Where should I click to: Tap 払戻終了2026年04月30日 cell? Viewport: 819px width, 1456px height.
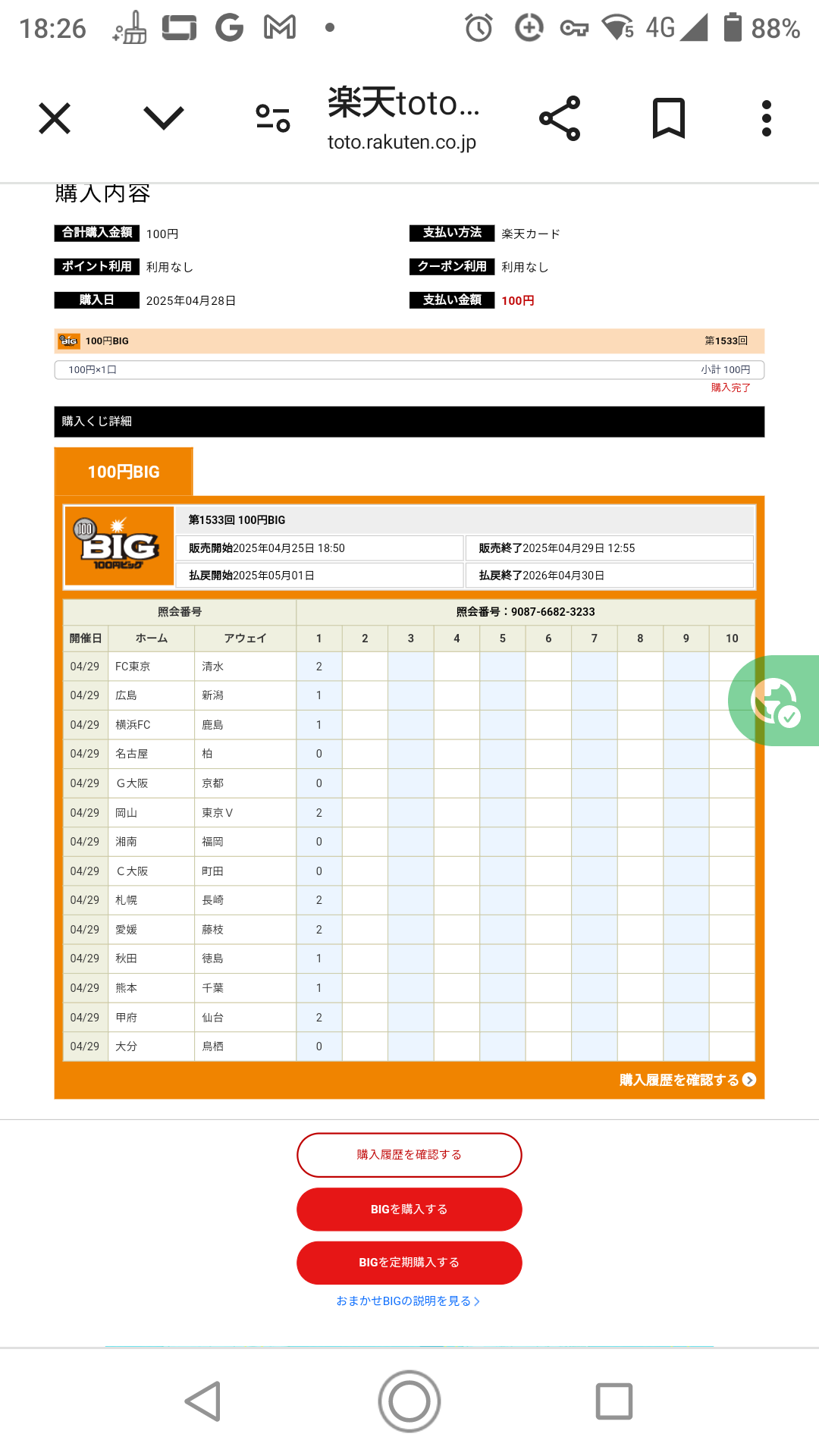coord(610,576)
